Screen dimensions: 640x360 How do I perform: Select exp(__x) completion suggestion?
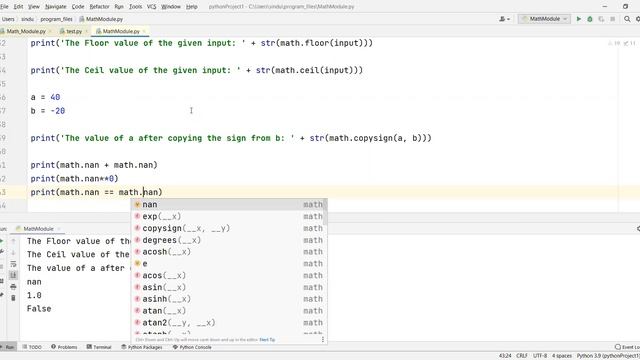[229, 216]
